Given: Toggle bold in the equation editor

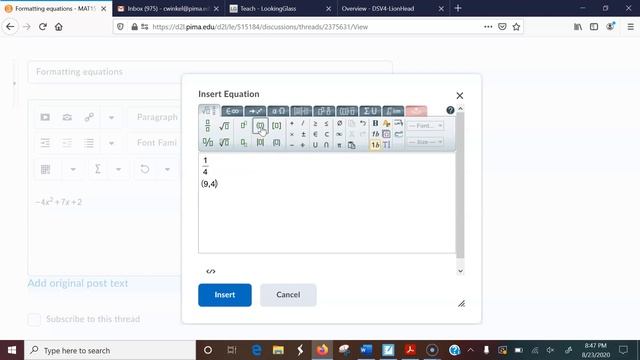Looking at the screenshot, I should coord(375,123).
